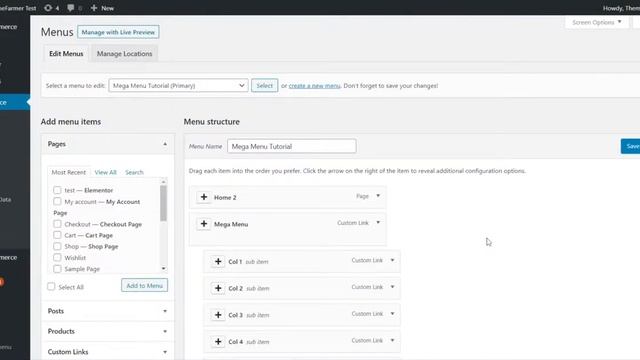Click the plus icon on Col 4
Screen dimensions: 640x360
[218, 341]
